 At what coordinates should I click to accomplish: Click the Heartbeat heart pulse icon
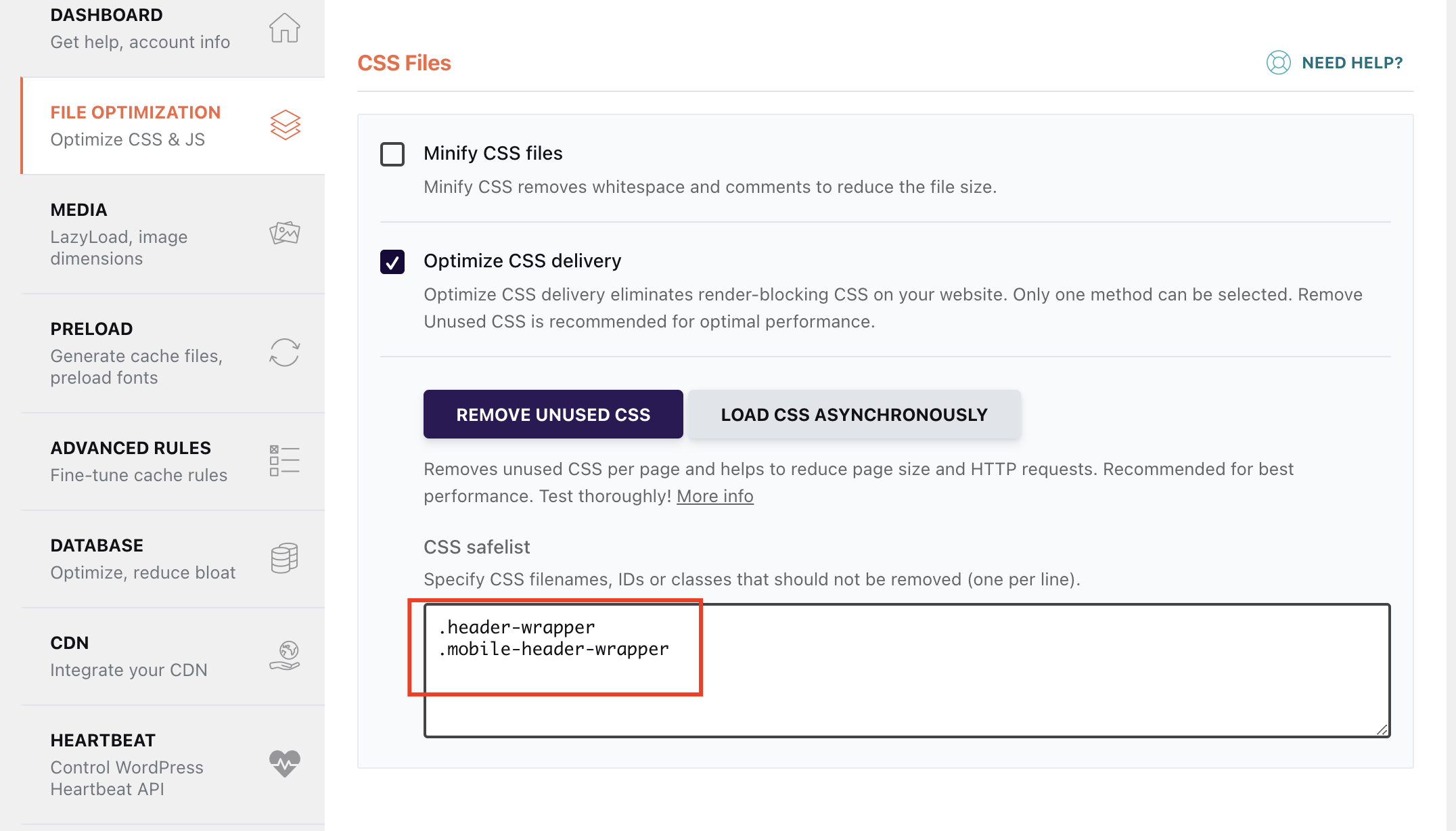click(x=285, y=764)
